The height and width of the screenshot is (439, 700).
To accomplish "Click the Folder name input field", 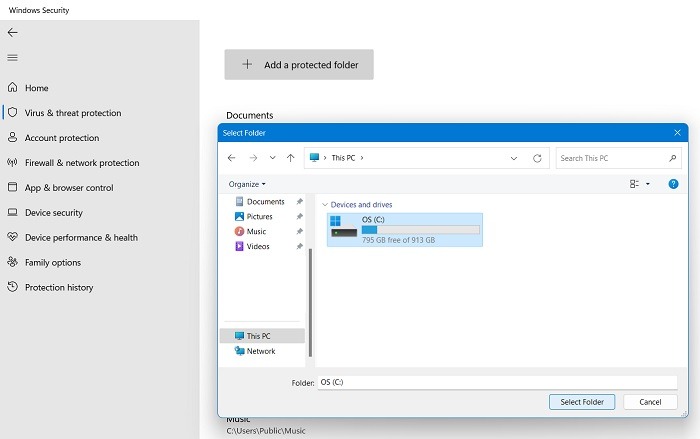I will [x=497, y=382].
